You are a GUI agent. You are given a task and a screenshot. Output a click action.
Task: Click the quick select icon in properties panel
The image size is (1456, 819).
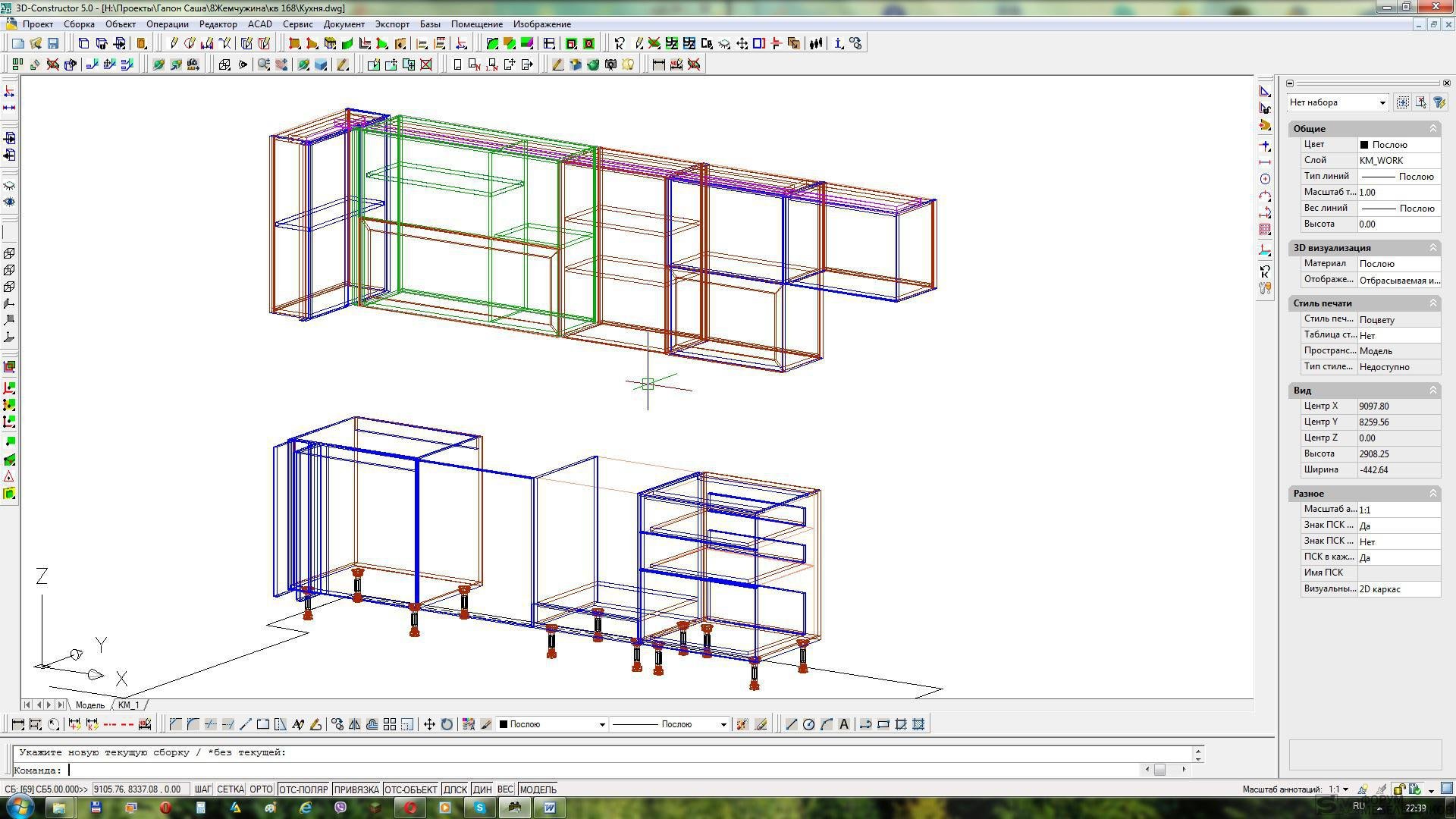tap(1439, 102)
